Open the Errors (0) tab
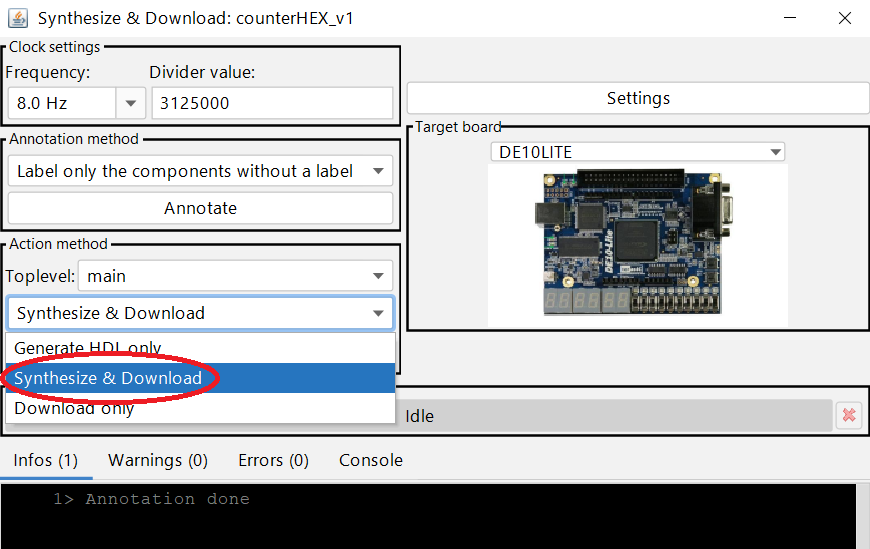Screen dimensions: 870x549 click(273, 460)
